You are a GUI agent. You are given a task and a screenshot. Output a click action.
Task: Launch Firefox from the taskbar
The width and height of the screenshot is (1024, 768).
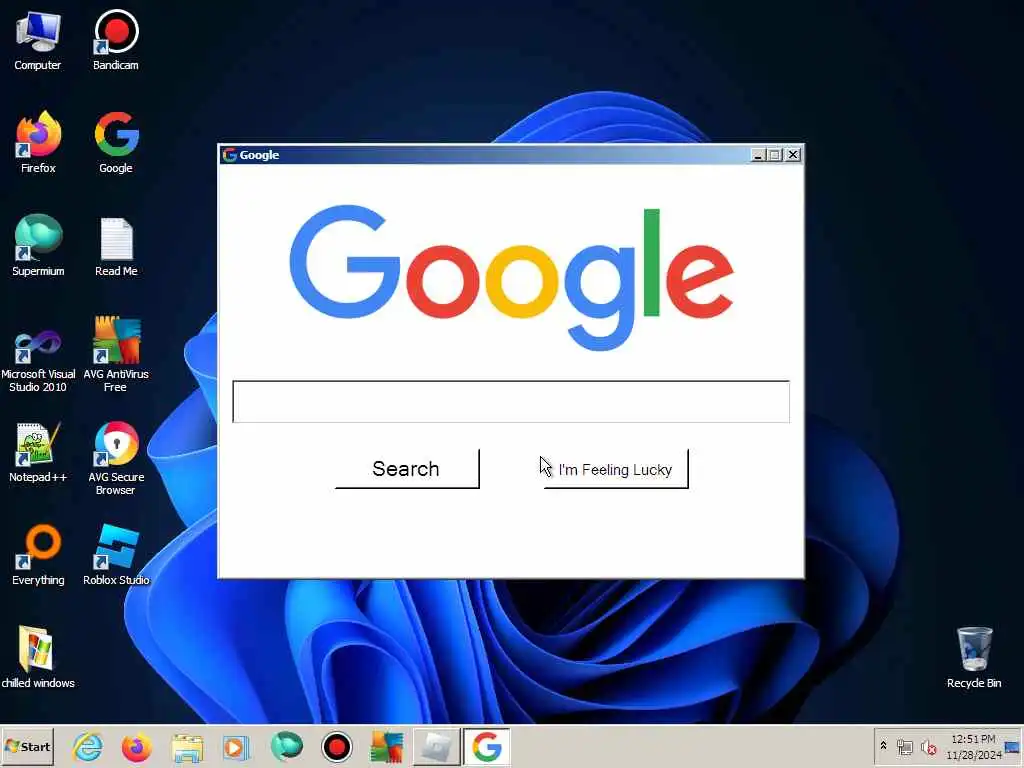click(136, 747)
